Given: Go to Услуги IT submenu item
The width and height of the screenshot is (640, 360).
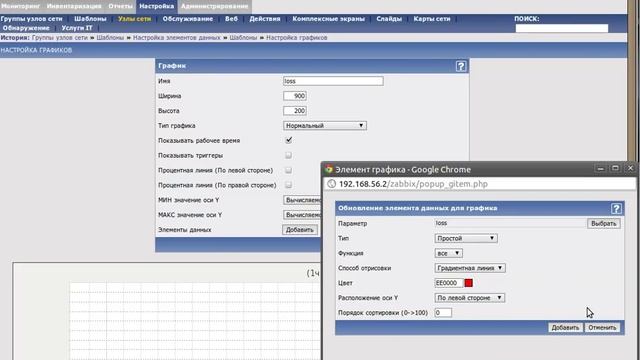Looking at the screenshot, I should pos(77,28).
